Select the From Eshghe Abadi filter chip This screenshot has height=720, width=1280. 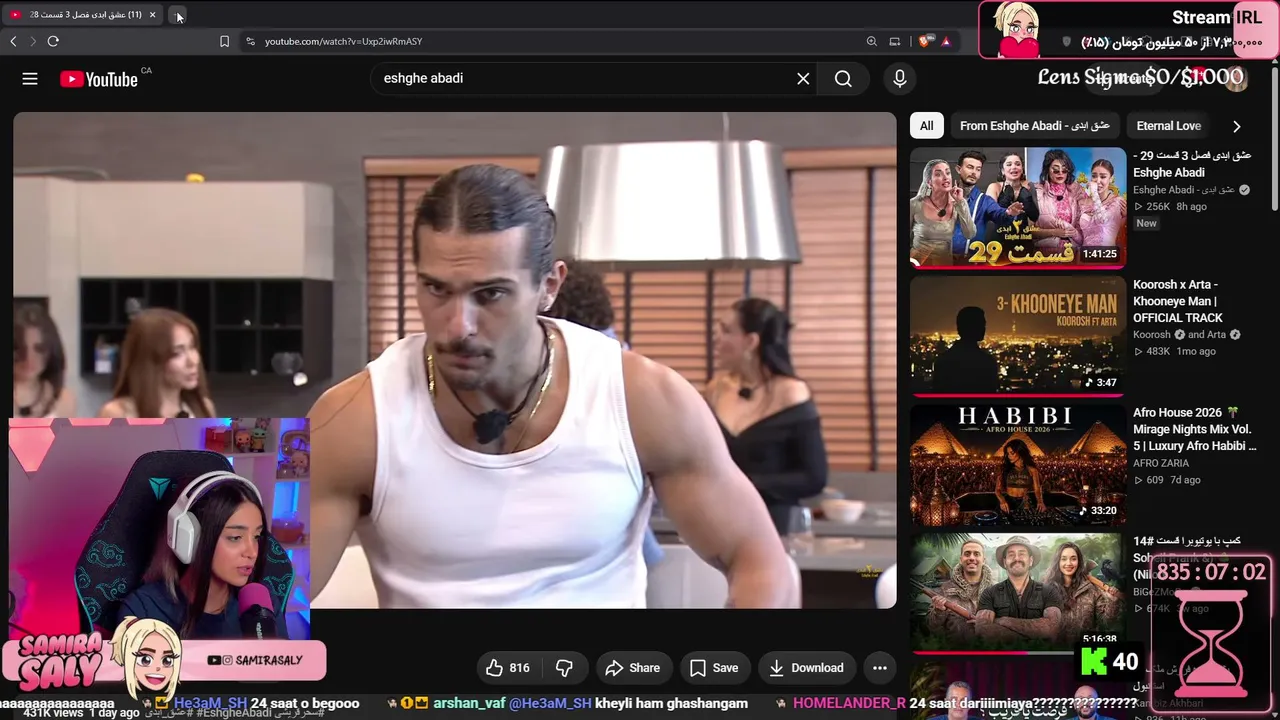1035,126
